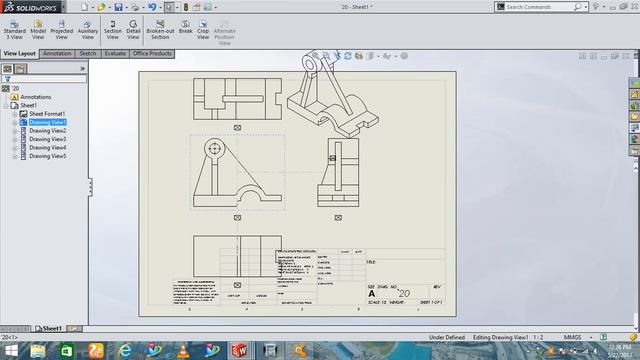Expand the Drawing View5 tree node
640x360 pixels.
pos(15,156)
